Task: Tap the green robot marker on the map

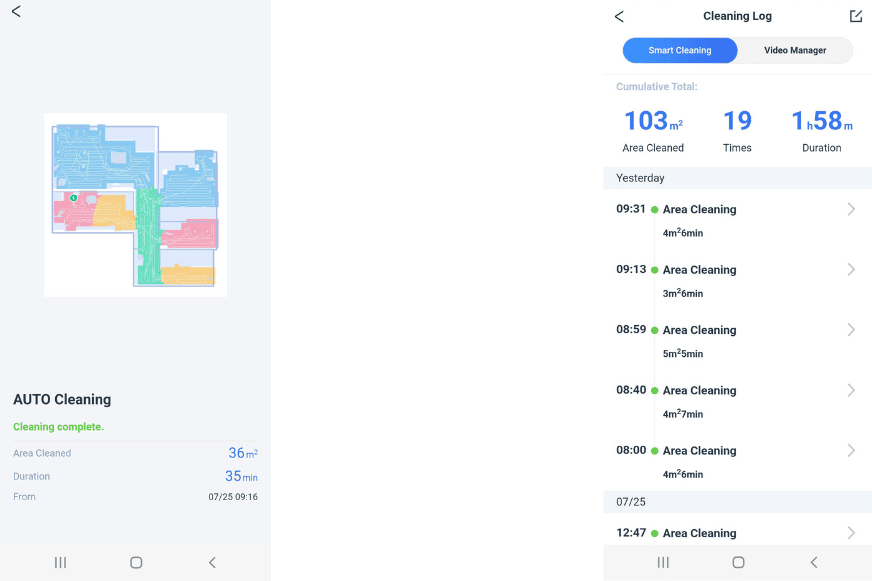Action: point(74,198)
